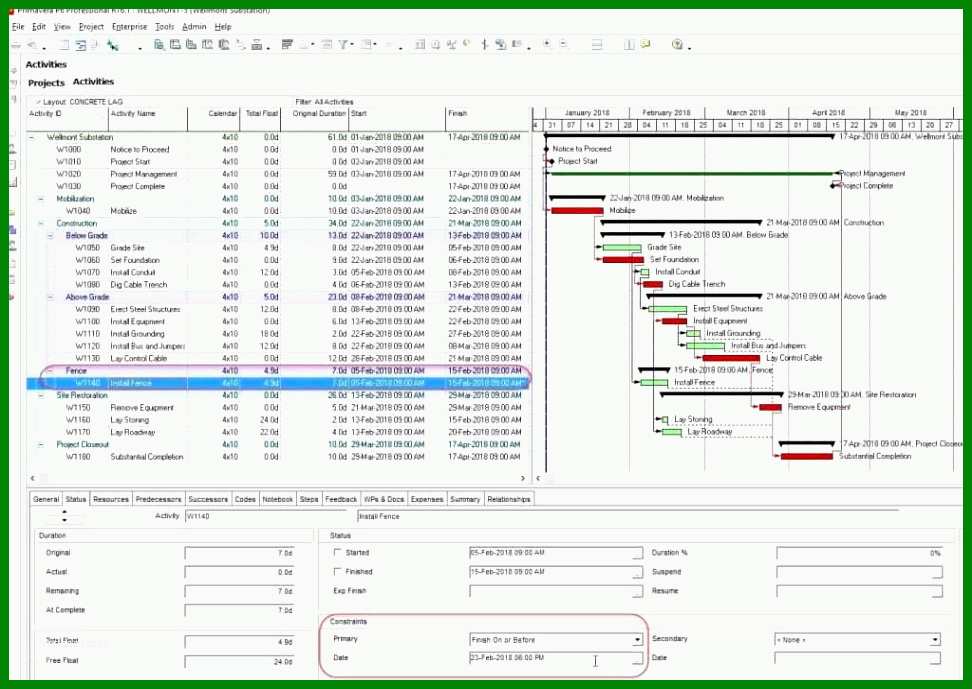Switch to the WPs & Docs tab
The image size is (972, 689).
(x=384, y=499)
